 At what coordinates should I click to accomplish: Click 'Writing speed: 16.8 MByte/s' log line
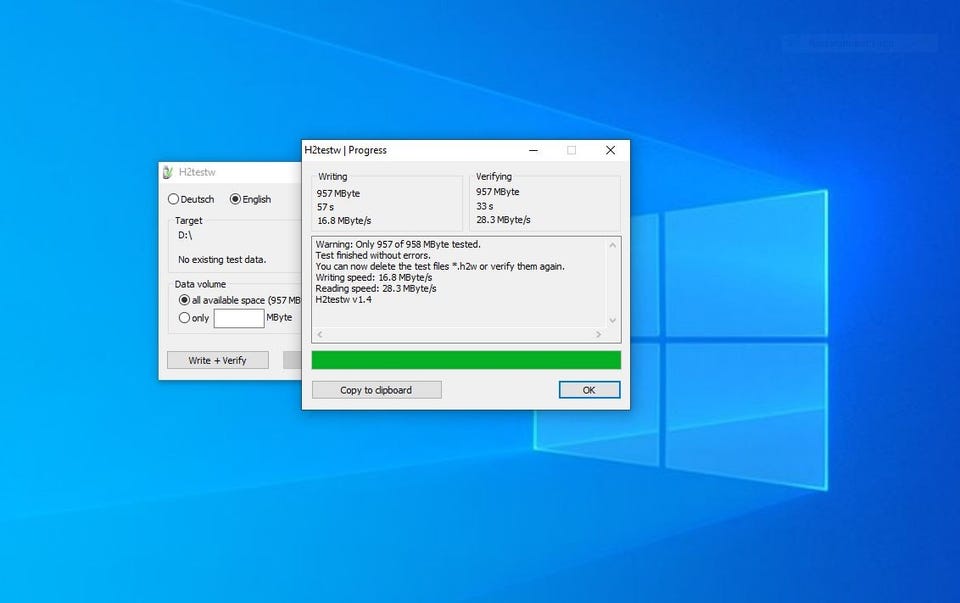373,277
